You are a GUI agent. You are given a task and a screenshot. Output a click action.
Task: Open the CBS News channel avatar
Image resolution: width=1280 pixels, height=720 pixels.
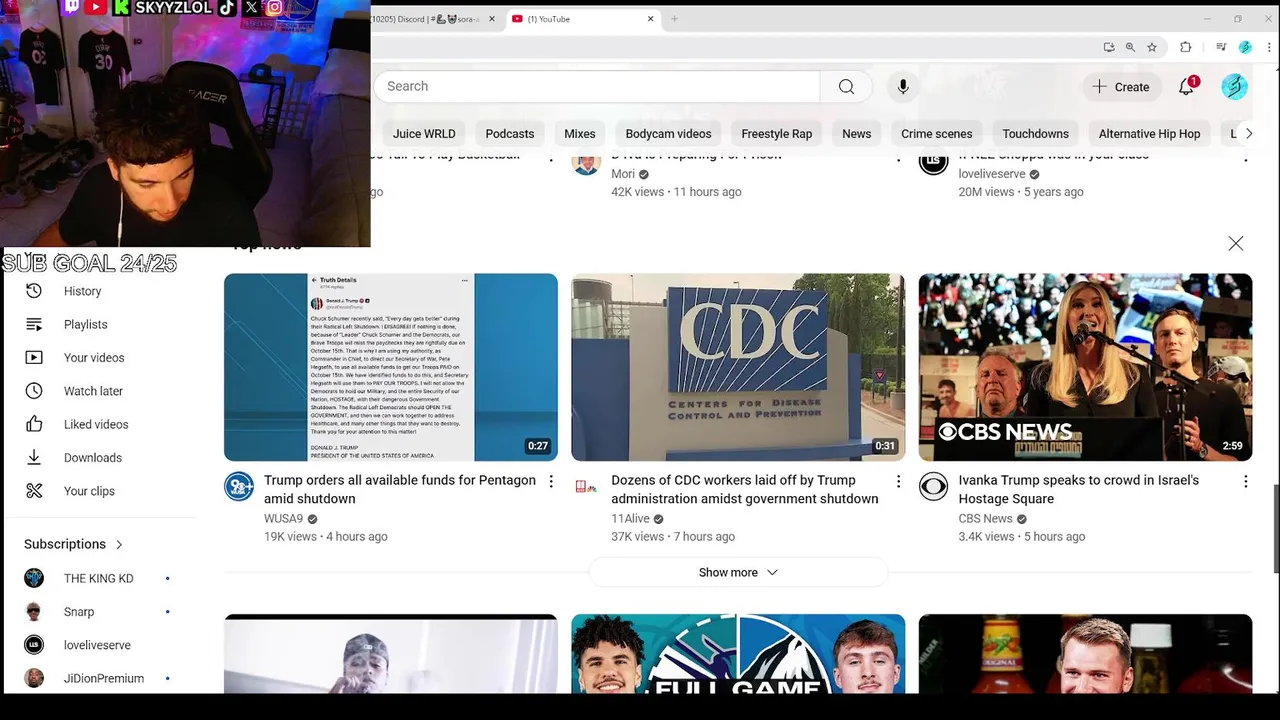point(933,487)
